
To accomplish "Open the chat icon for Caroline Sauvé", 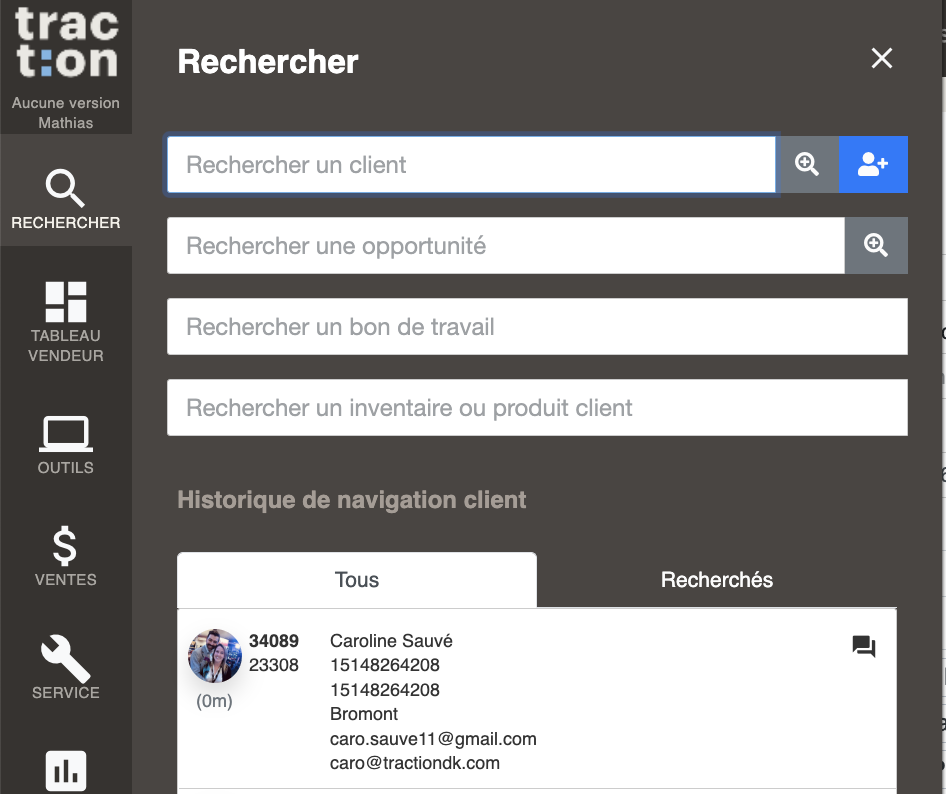I will point(864,646).
